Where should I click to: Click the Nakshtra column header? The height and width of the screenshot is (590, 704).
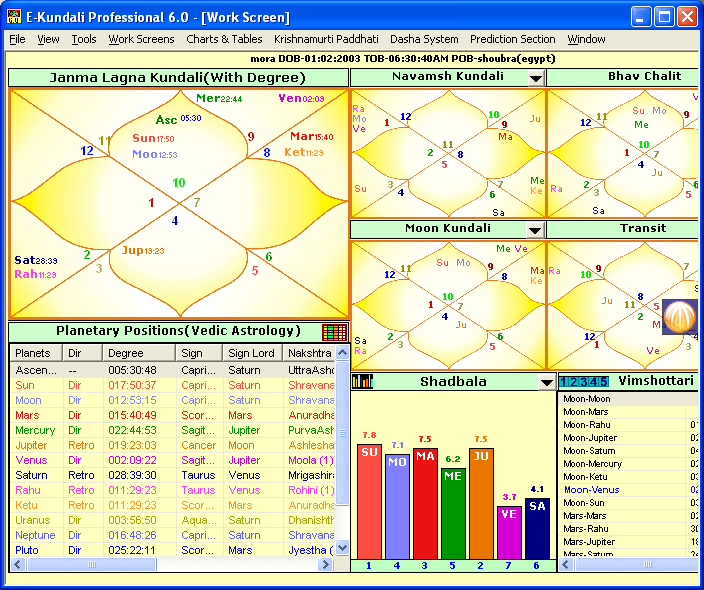pos(309,353)
